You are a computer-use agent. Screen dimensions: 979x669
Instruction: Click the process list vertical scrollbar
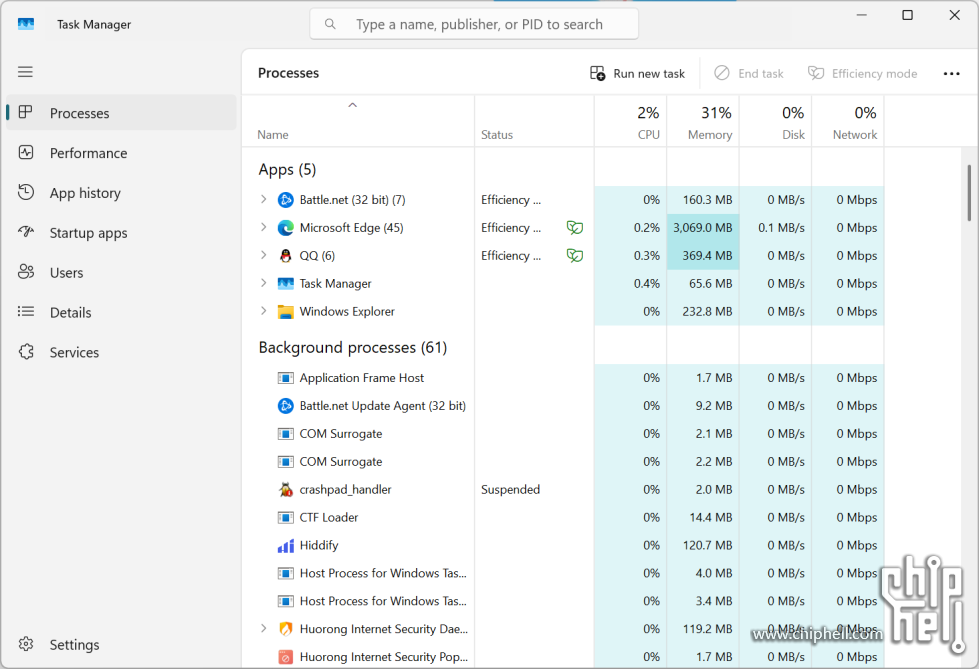tap(969, 193)
